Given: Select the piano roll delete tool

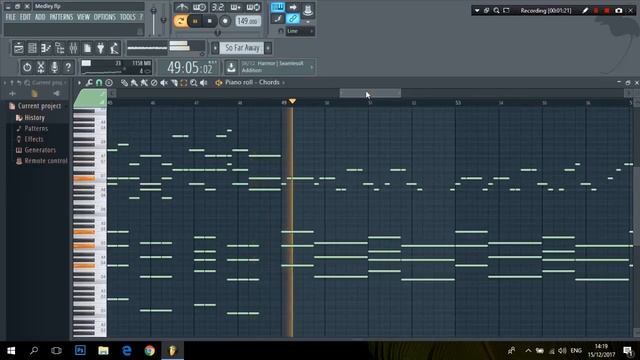Looking at the screenshot, I should click(154, 83).
